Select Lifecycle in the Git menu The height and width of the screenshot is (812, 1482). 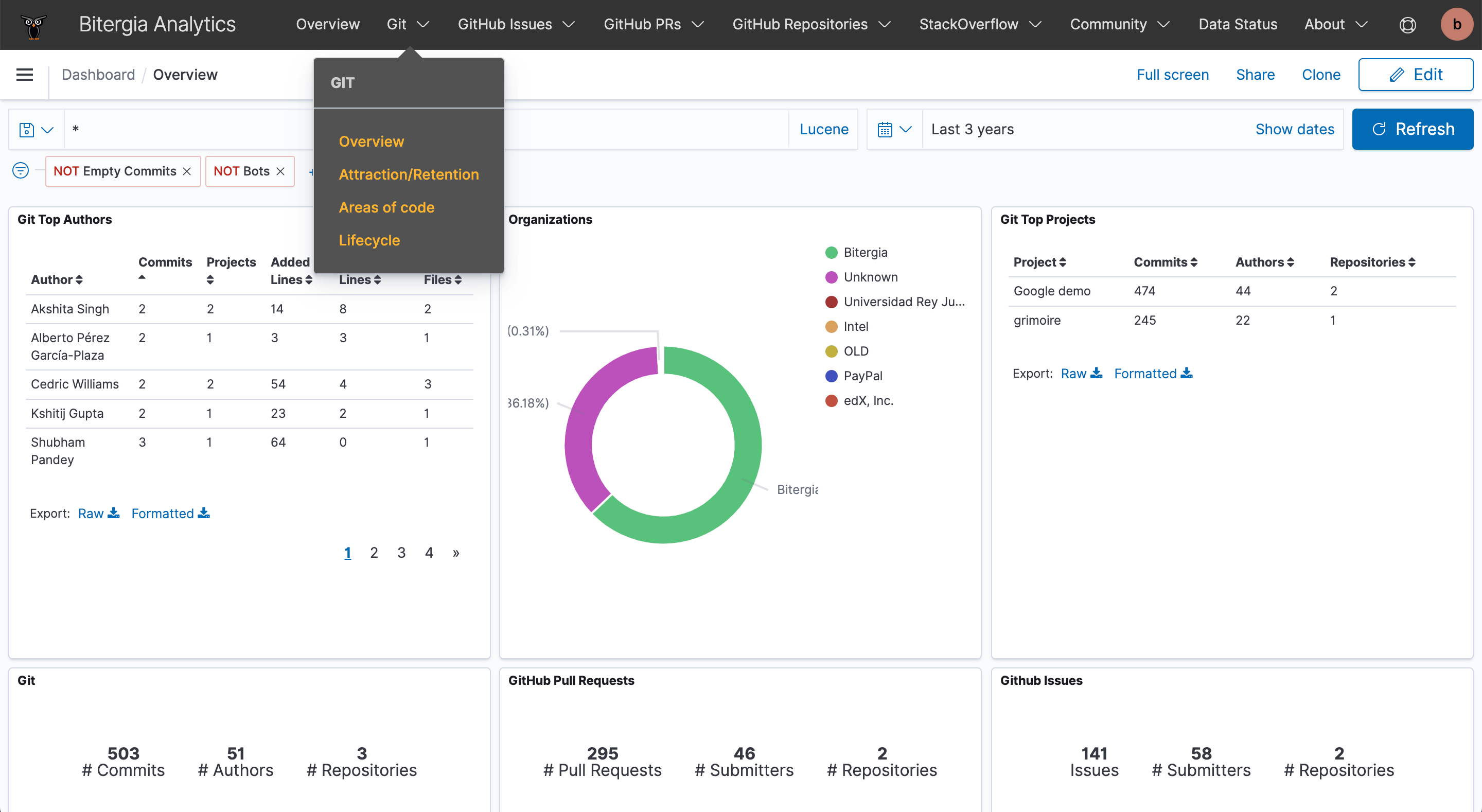(x=369, y=240)
